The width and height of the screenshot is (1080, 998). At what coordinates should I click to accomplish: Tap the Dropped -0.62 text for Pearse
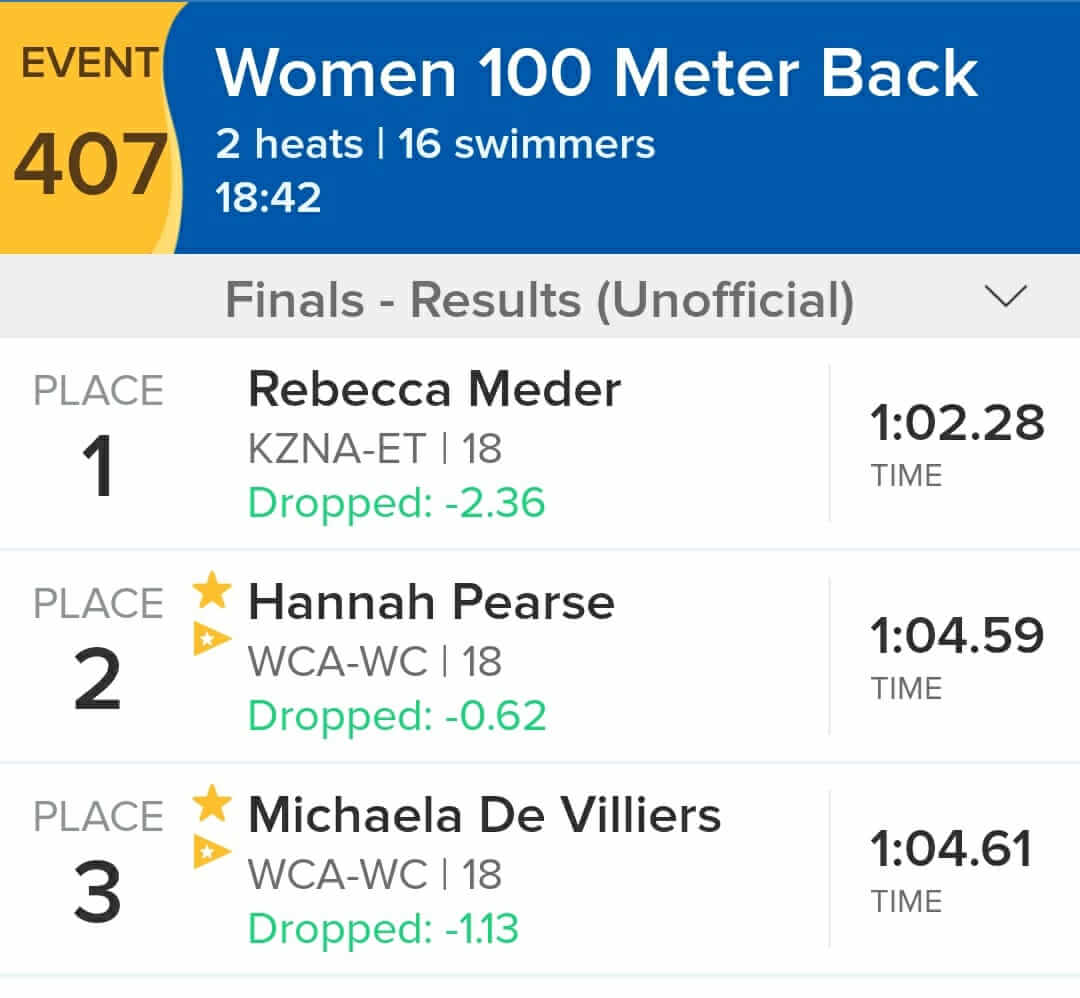[397, 715]
